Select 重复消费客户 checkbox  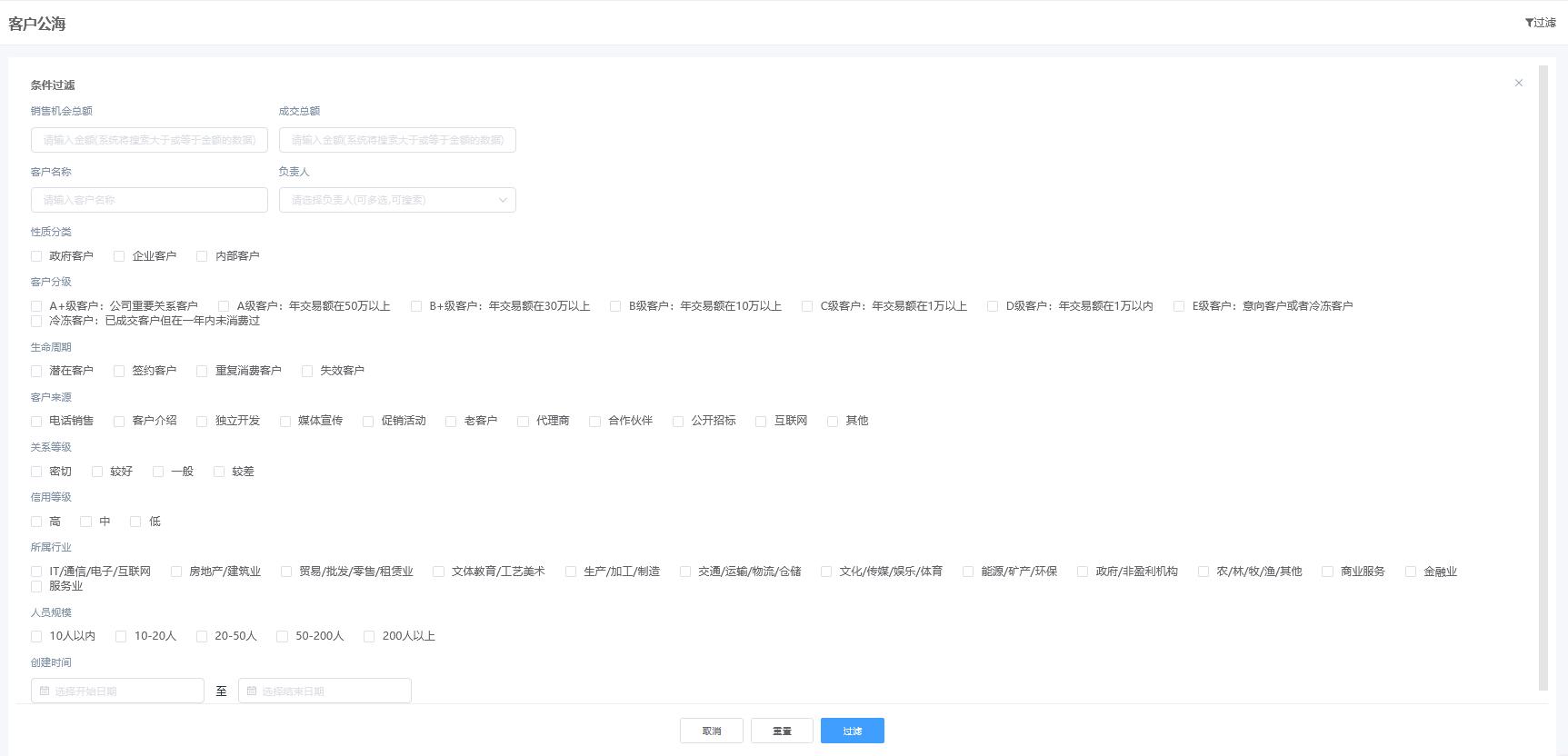pyautogui.click(x=202, y=371)
